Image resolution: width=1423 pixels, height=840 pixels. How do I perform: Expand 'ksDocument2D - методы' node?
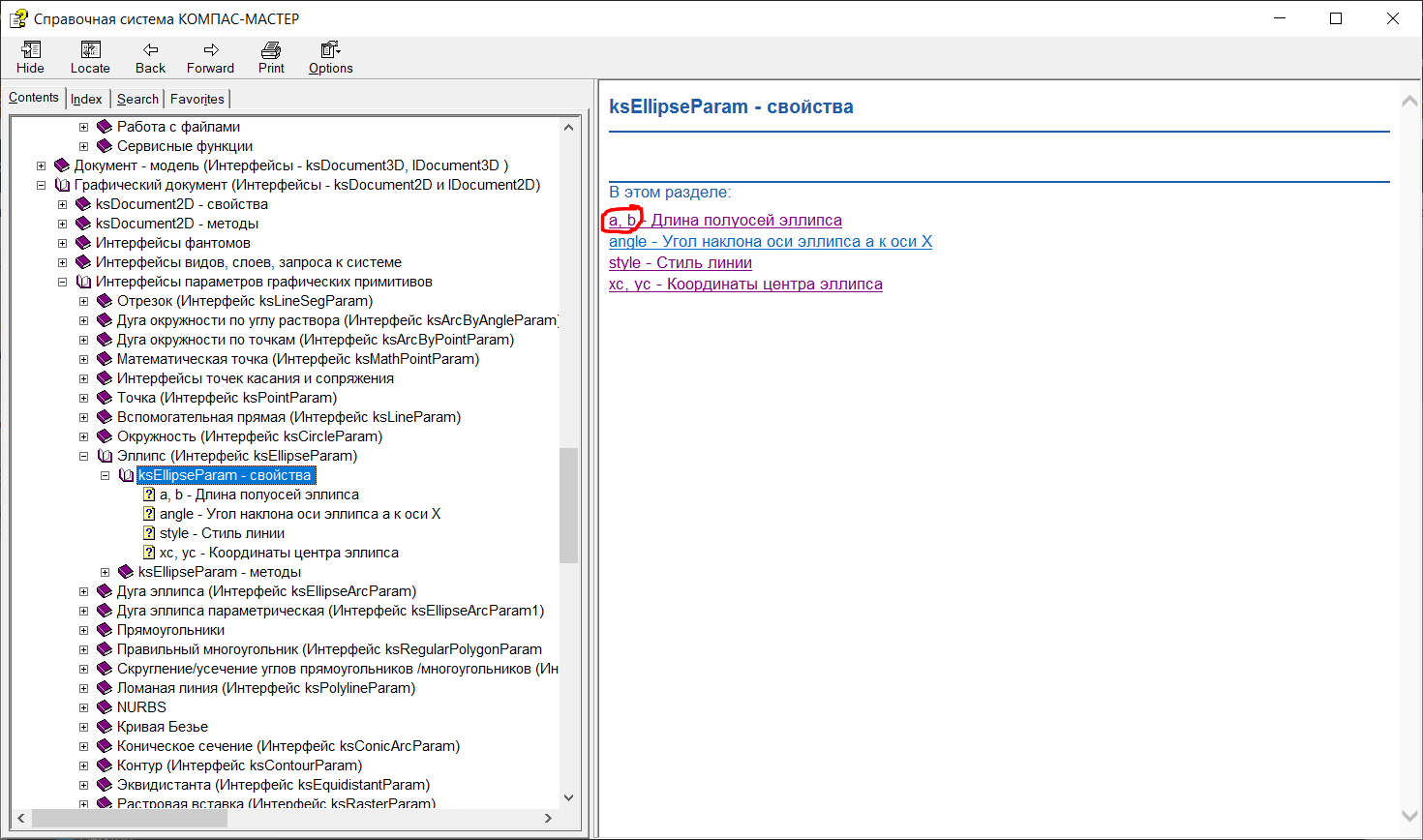[x=62, y=224]
